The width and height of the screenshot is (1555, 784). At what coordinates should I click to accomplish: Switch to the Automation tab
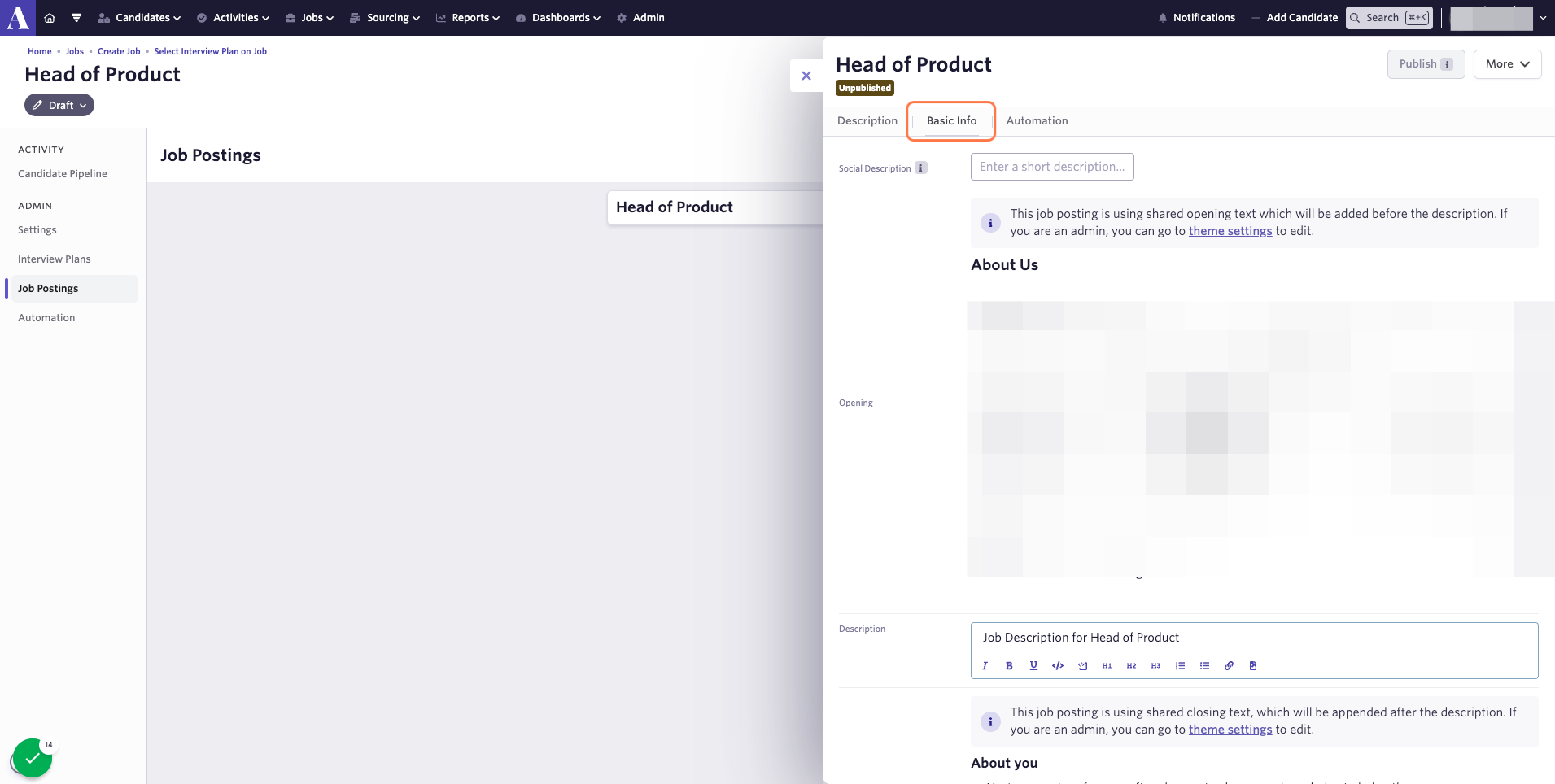1037,120
